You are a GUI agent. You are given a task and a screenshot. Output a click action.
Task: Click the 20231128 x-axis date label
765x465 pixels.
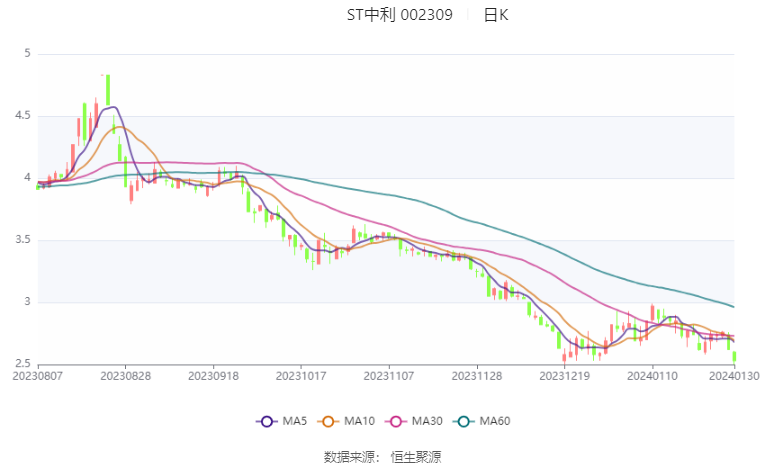pos(477,376)
